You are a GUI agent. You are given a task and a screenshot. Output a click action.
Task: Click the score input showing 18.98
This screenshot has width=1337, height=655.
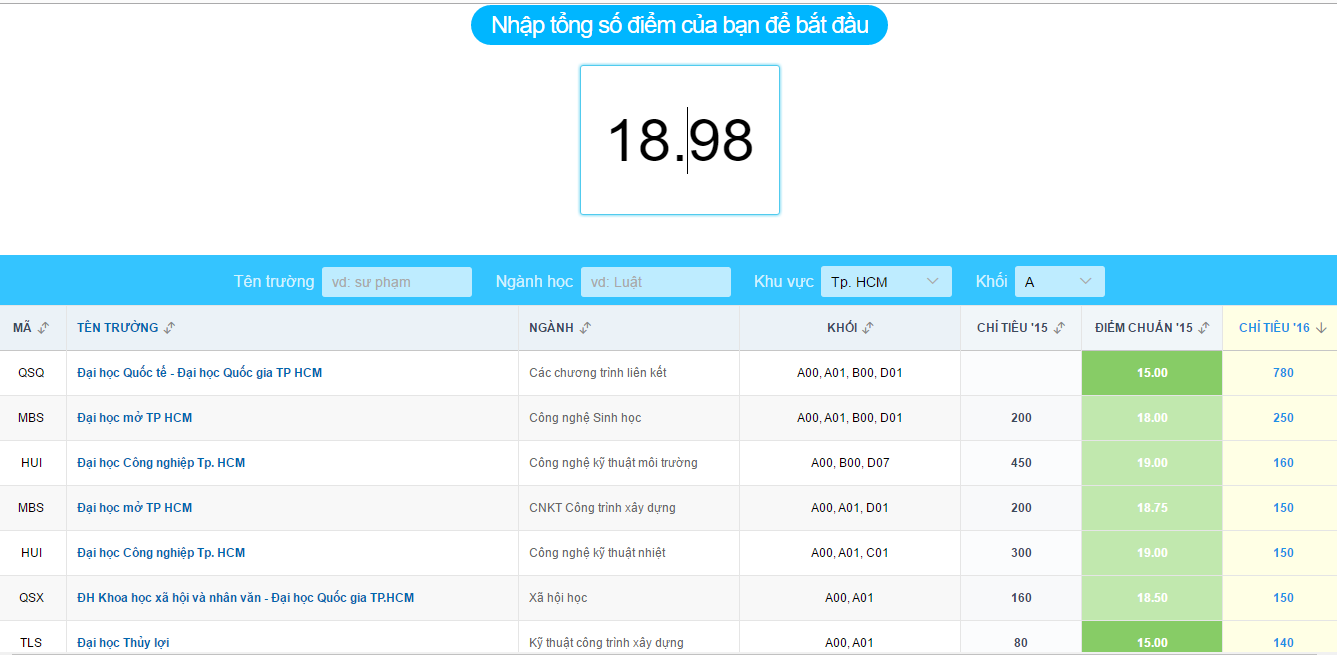[680, 139]
